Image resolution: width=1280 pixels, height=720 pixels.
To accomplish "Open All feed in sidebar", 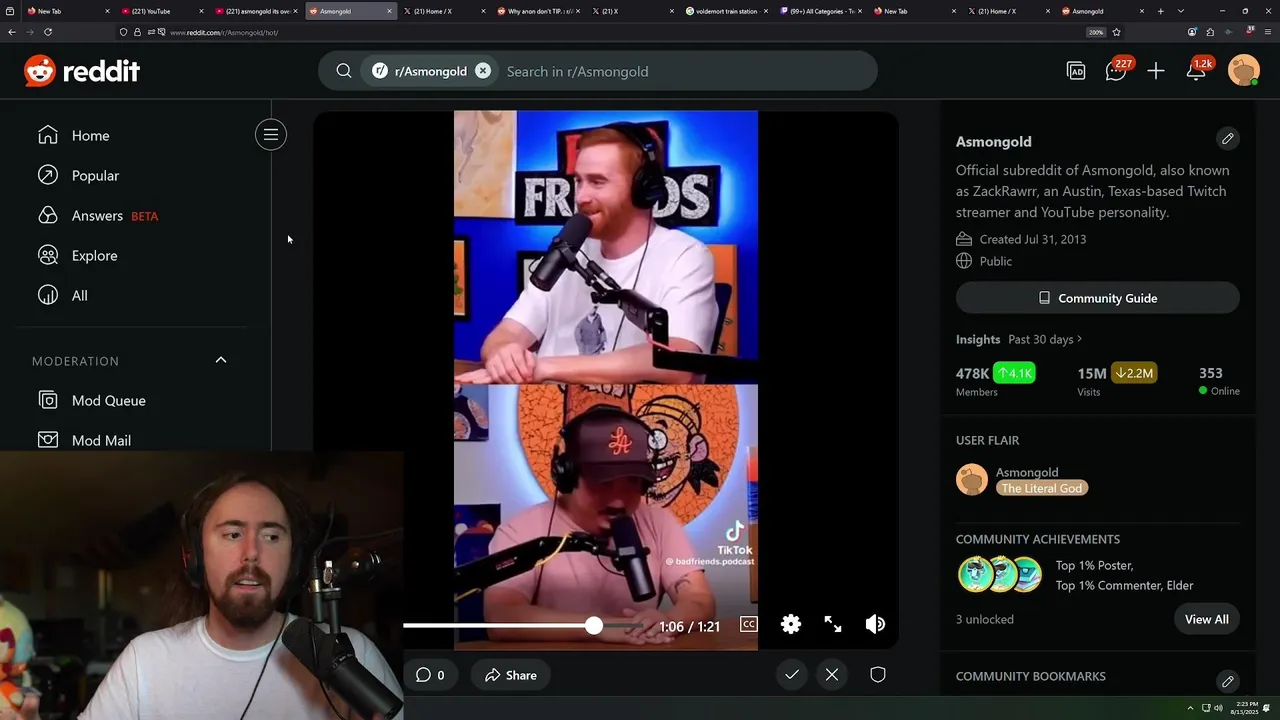I will click(x=79, y=295).
